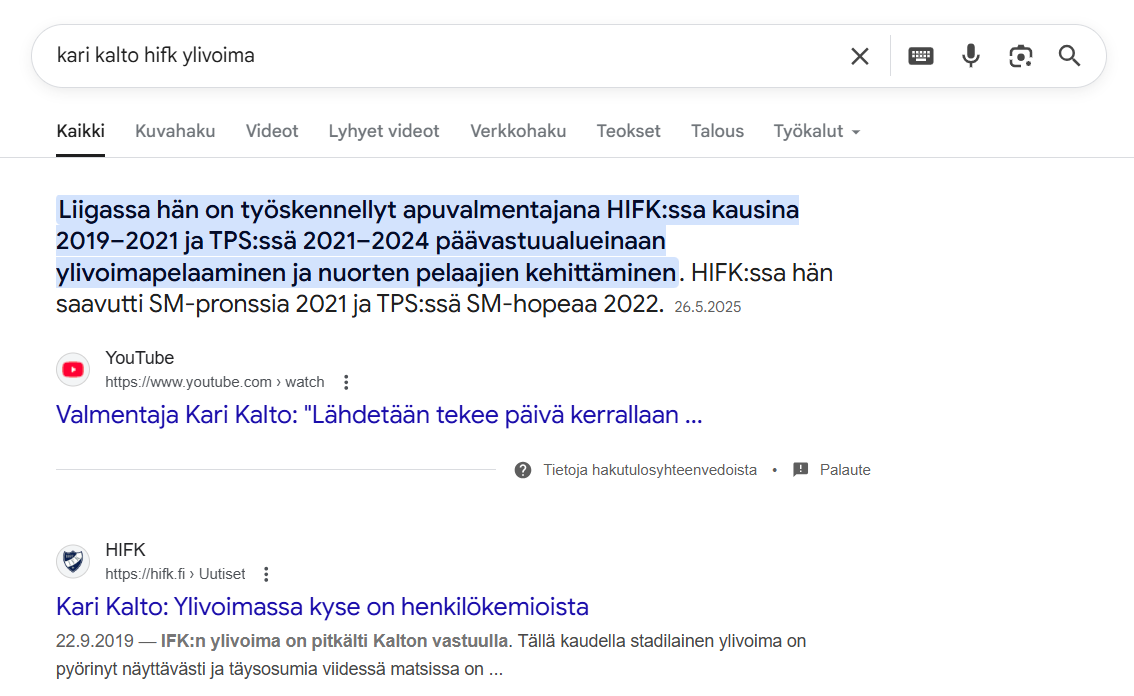1134x696 pixels.
Task: Click the HIFK logo favicon
Action: (x=73, y=561)
